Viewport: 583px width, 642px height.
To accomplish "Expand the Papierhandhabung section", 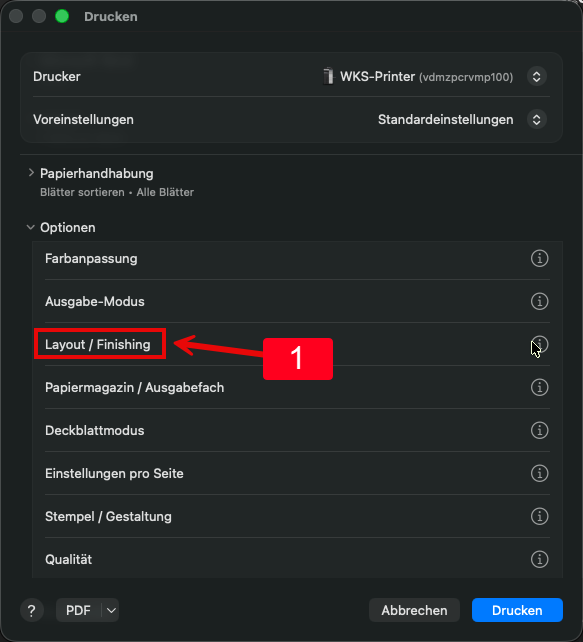I will (31, 173).
